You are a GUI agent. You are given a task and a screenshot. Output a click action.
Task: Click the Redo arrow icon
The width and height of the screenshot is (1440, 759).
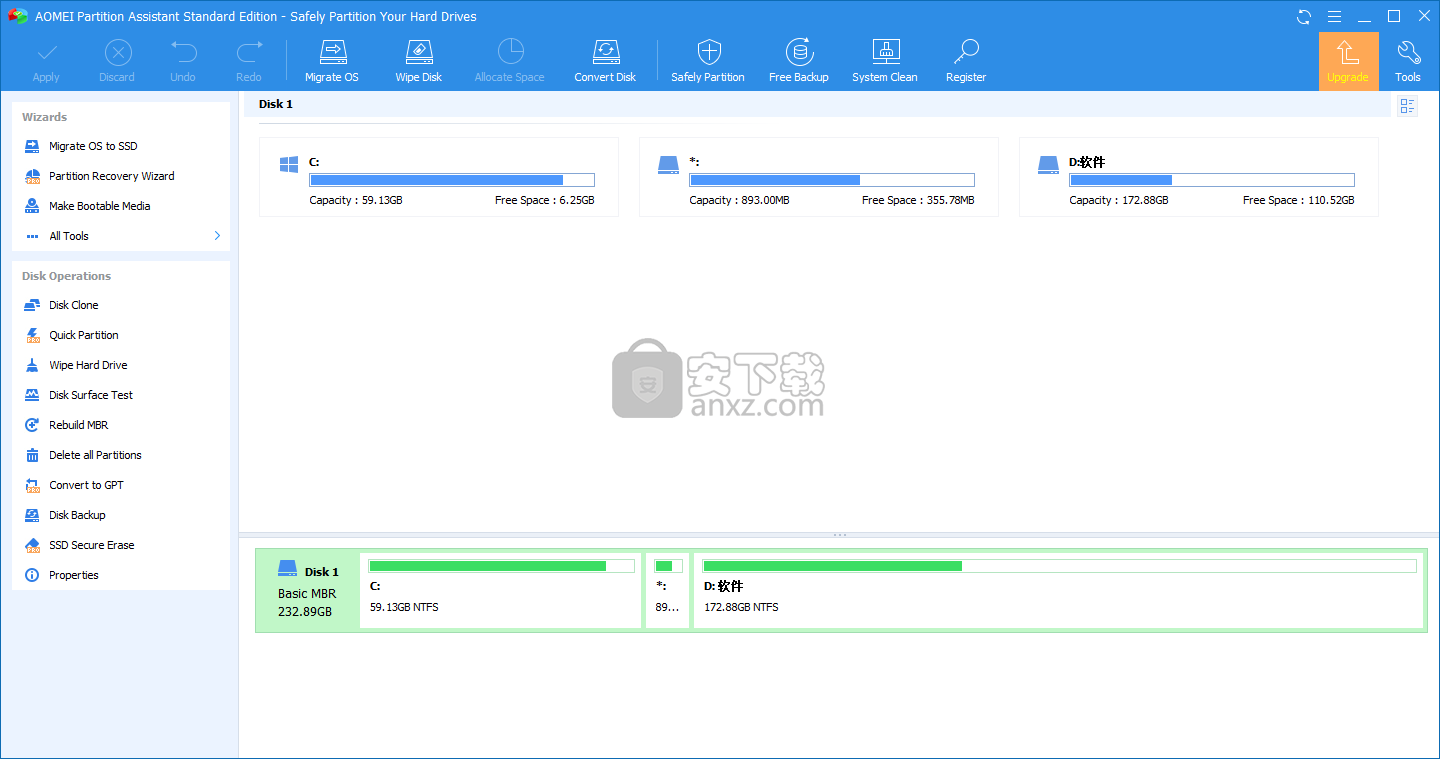[x=249, y=52]
